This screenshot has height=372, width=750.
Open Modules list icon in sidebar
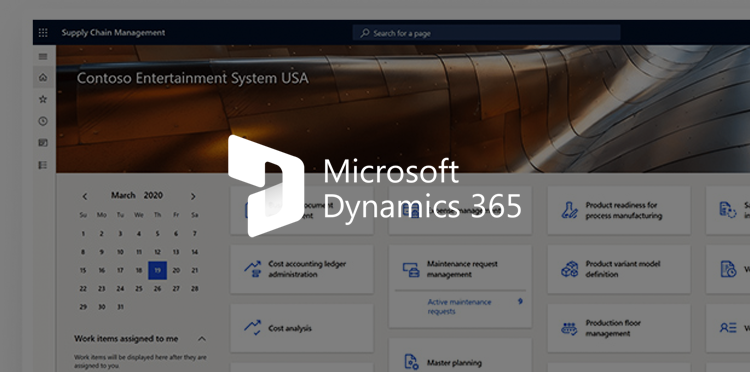43,165
